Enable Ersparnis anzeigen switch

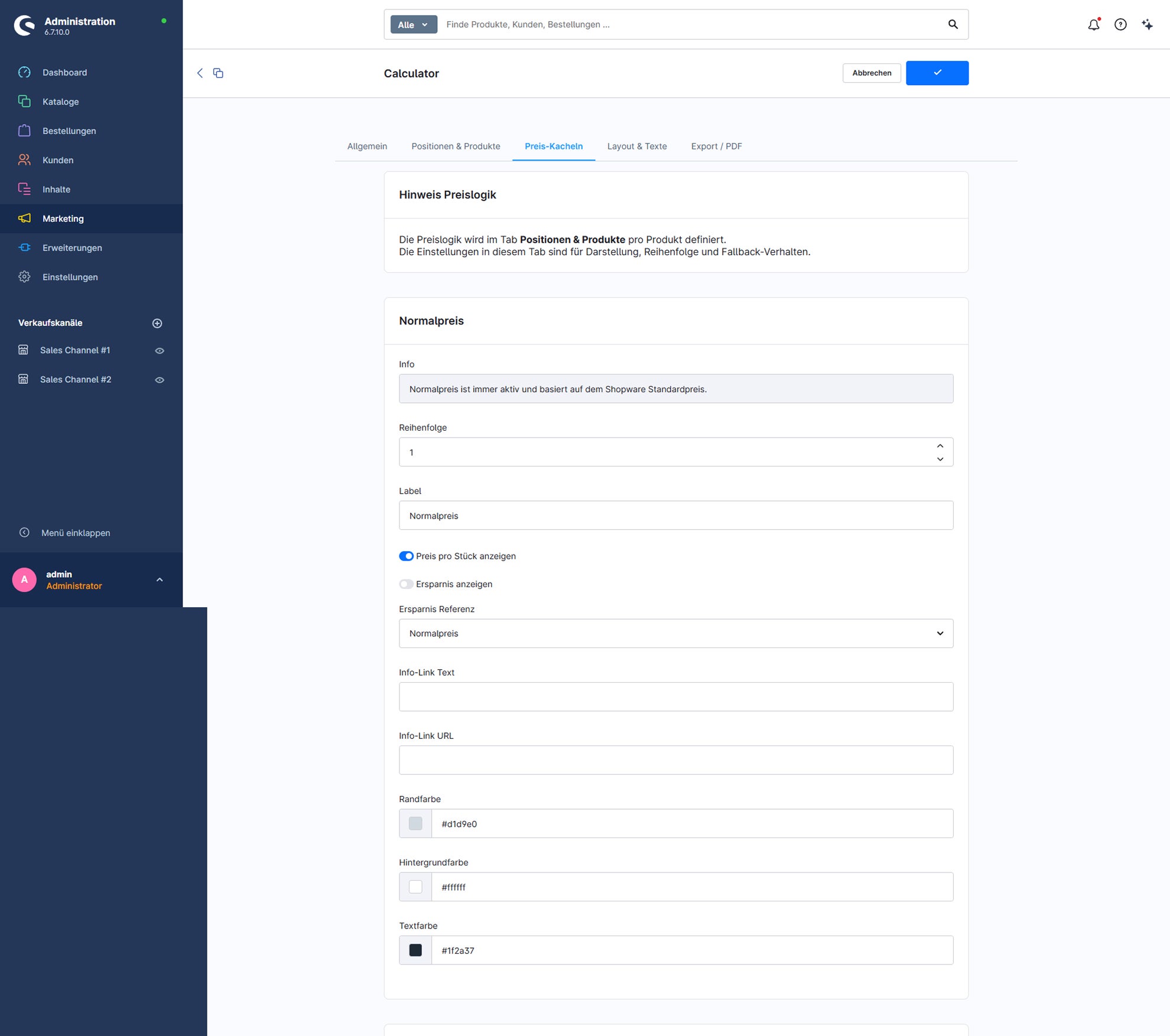click(x=406, y=584)
